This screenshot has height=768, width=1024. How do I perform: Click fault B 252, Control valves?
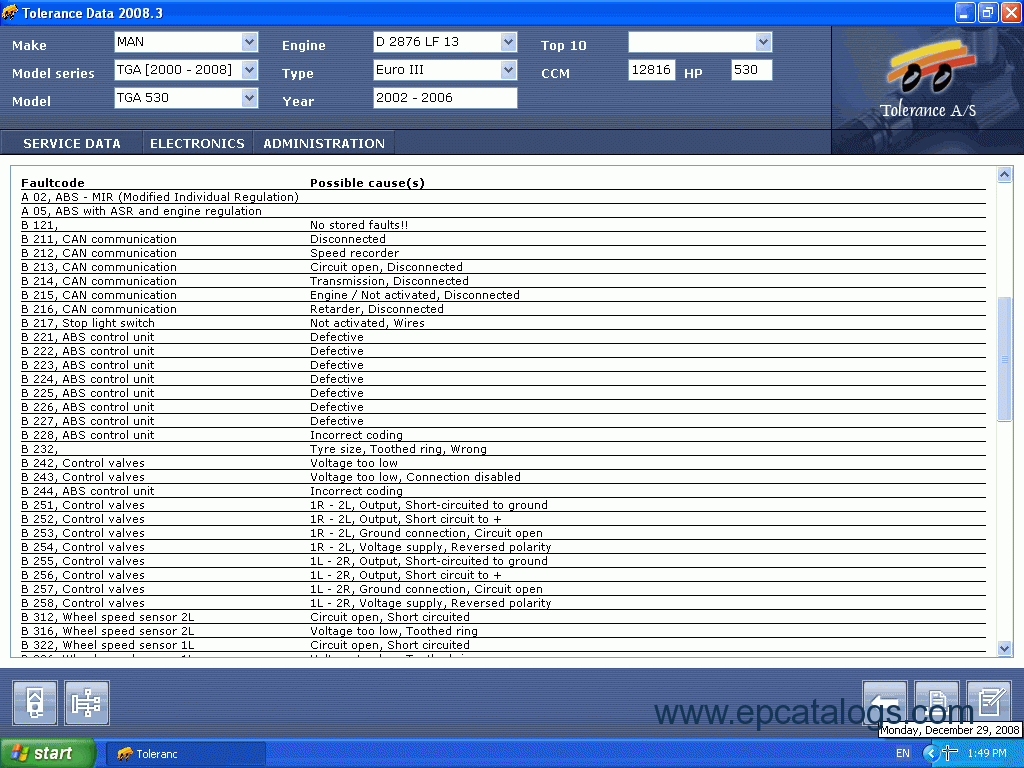503,520
